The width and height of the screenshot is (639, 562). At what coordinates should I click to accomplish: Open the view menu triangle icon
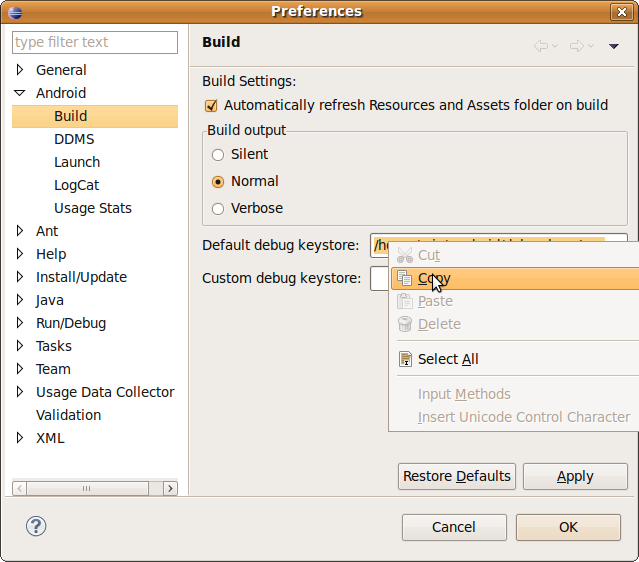point(614,46)
